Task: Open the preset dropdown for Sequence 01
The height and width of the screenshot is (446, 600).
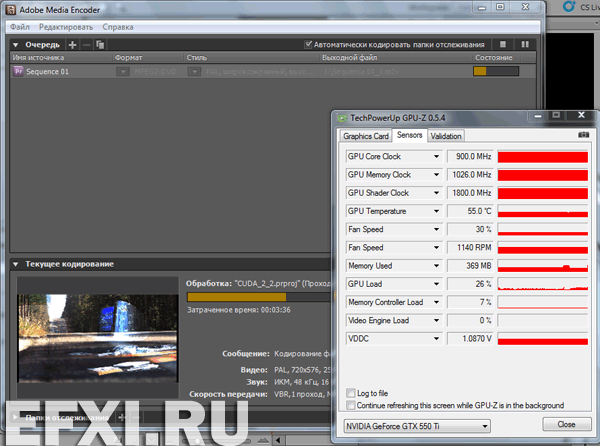Action: point(194,72)
